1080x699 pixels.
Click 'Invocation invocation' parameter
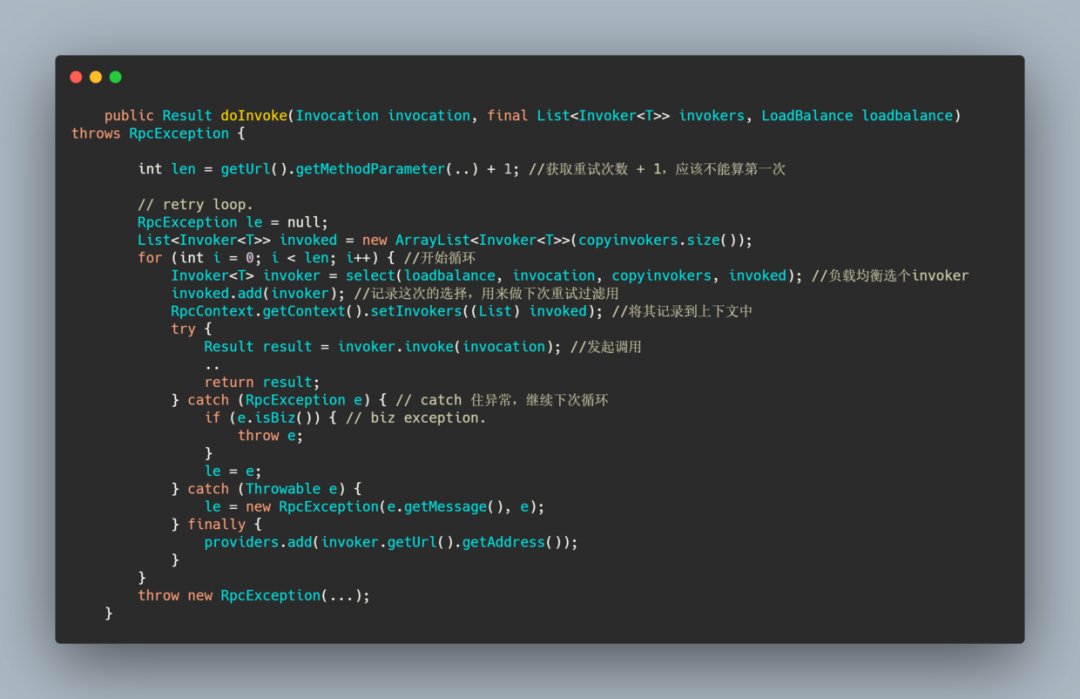coord(383,116)
